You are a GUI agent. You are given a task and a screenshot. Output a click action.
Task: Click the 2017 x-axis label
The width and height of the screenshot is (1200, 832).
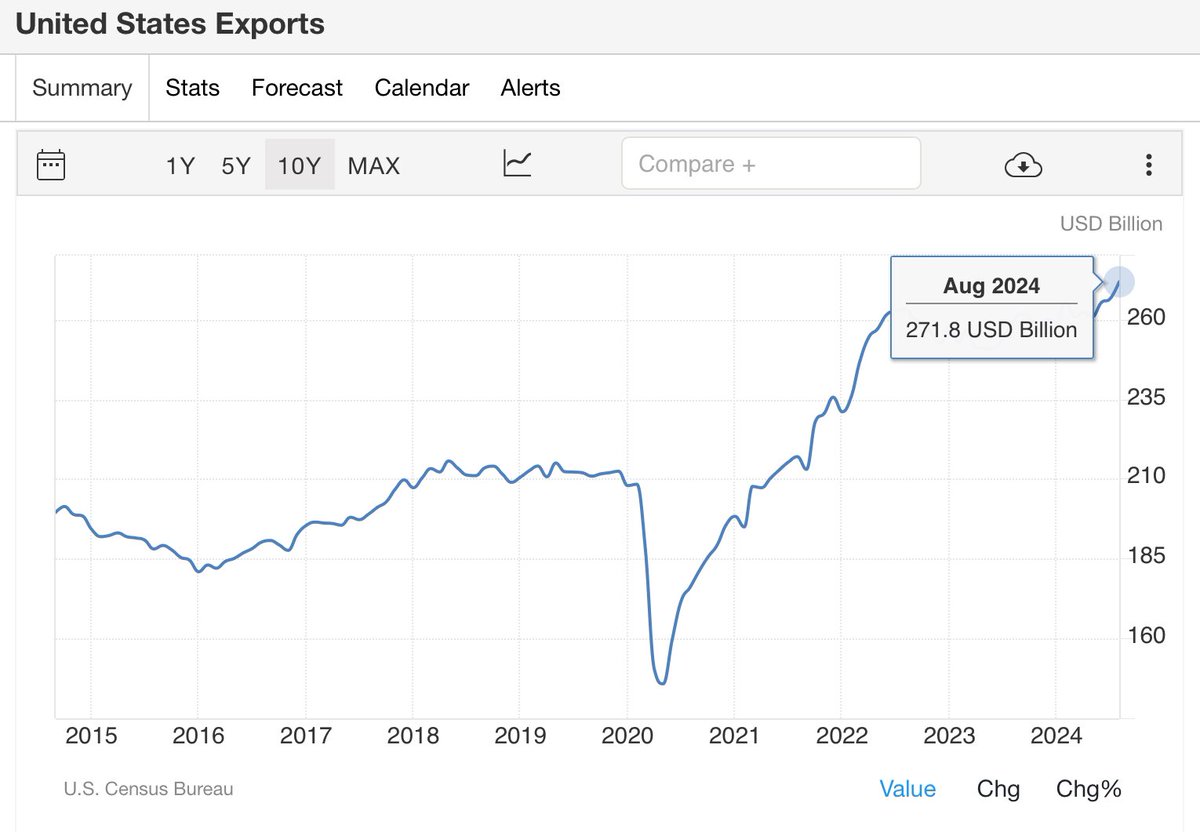[x=306, y=736]
